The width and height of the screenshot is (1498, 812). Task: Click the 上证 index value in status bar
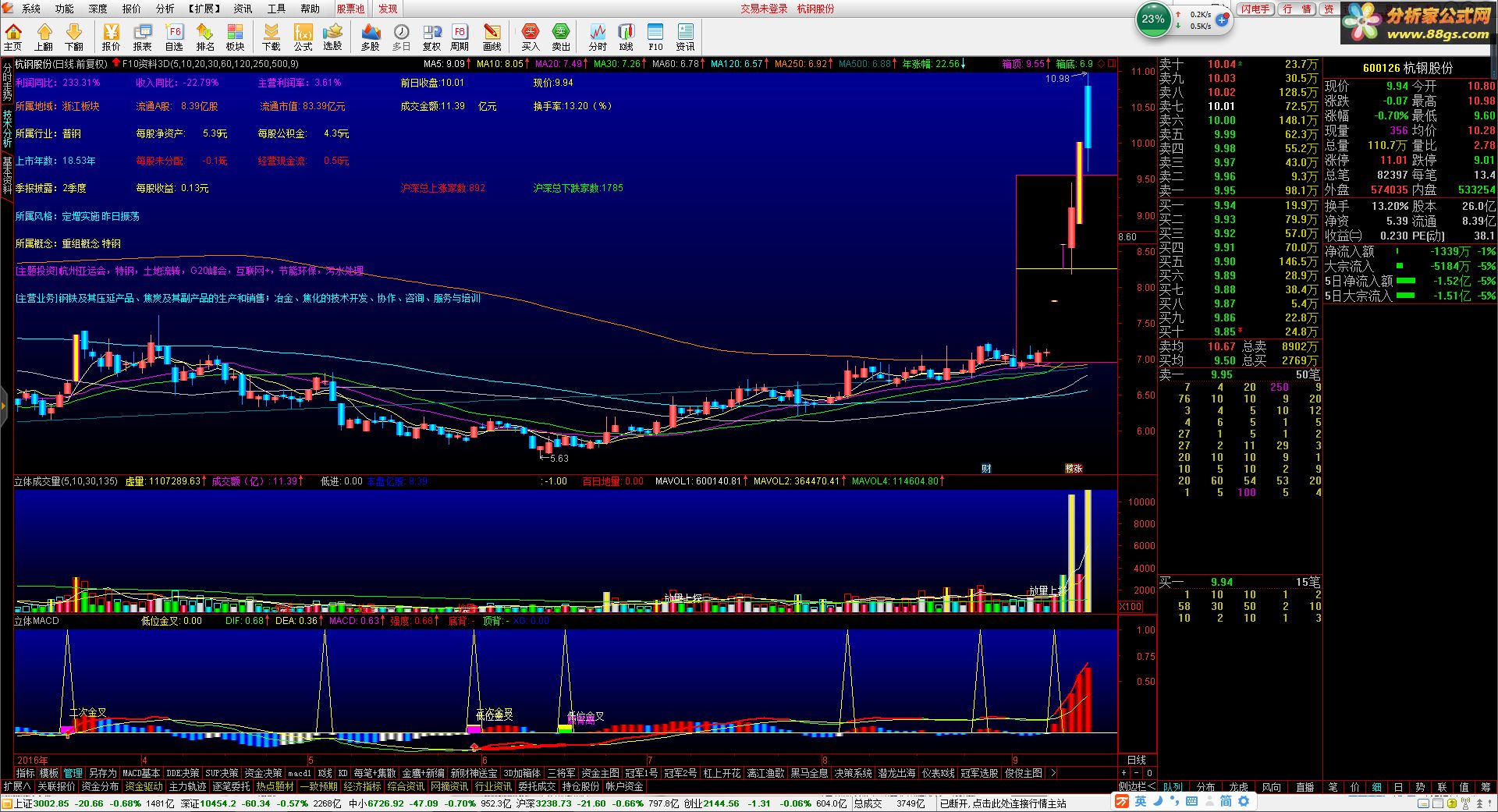tap(51, 803)
